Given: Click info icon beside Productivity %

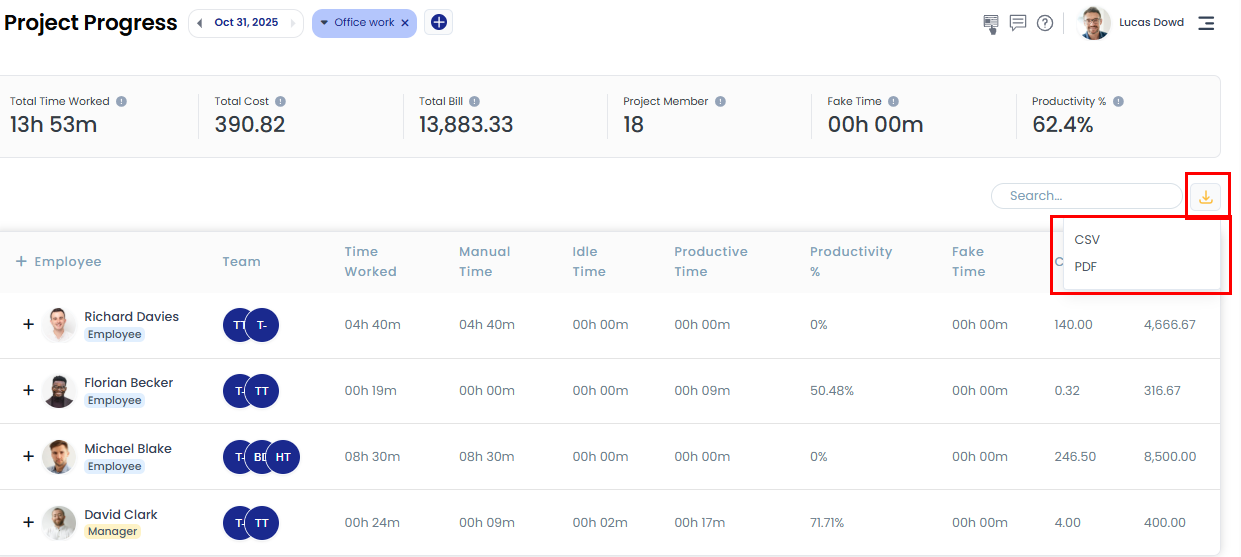Looking at the screenshot, I should (x=1118, y=101).
